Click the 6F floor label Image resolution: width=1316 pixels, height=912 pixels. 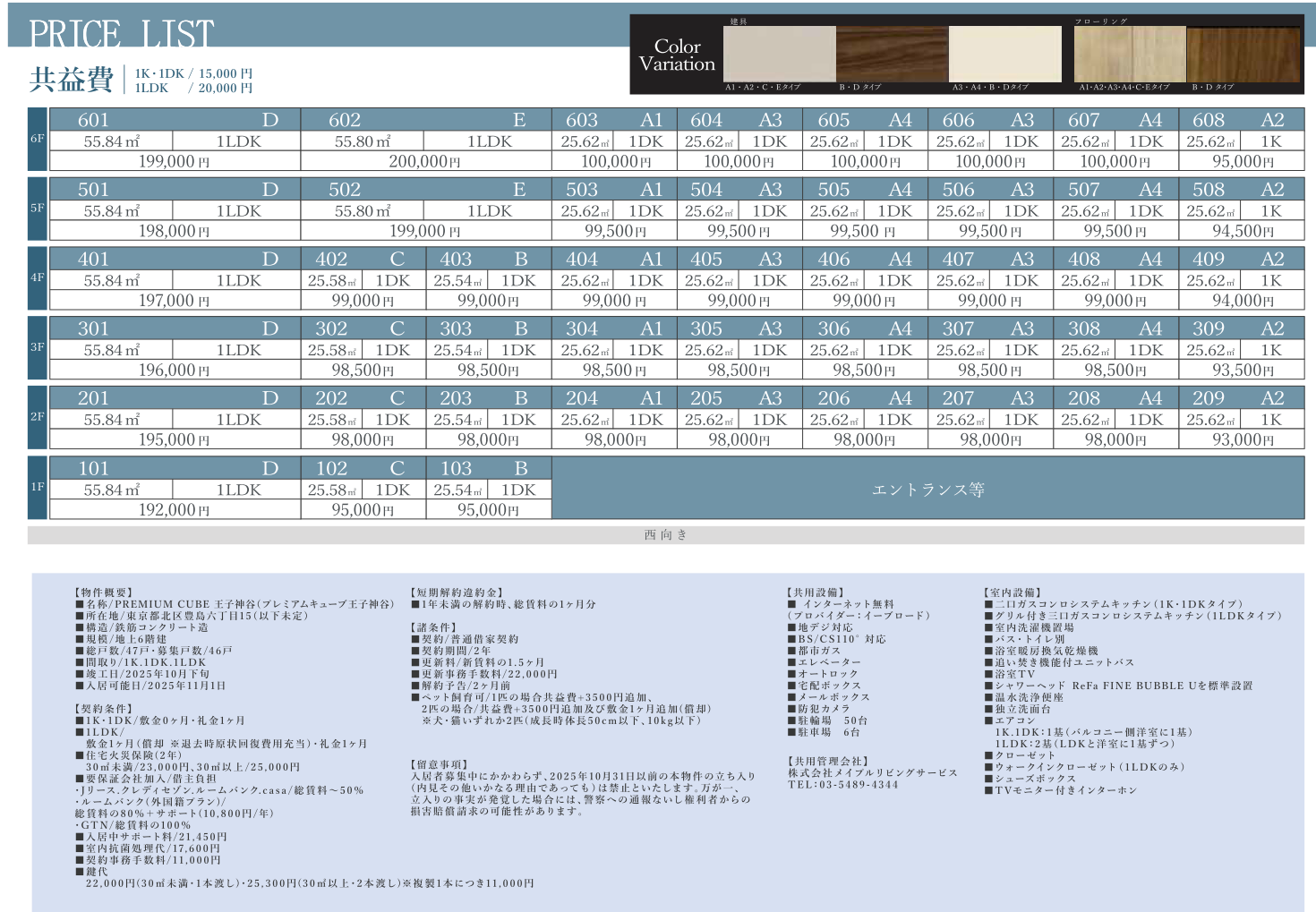[x=38, y=140]
